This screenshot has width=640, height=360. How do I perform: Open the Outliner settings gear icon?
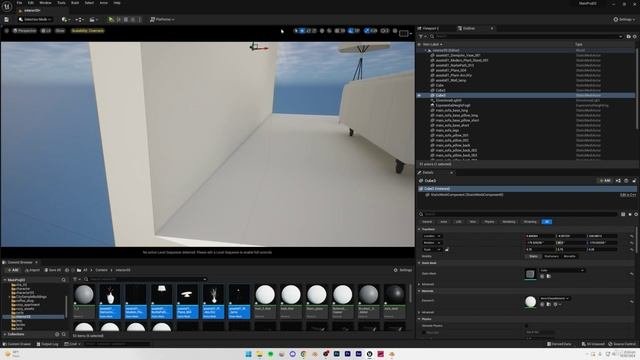pyautogui.click(x=634, y=36)
